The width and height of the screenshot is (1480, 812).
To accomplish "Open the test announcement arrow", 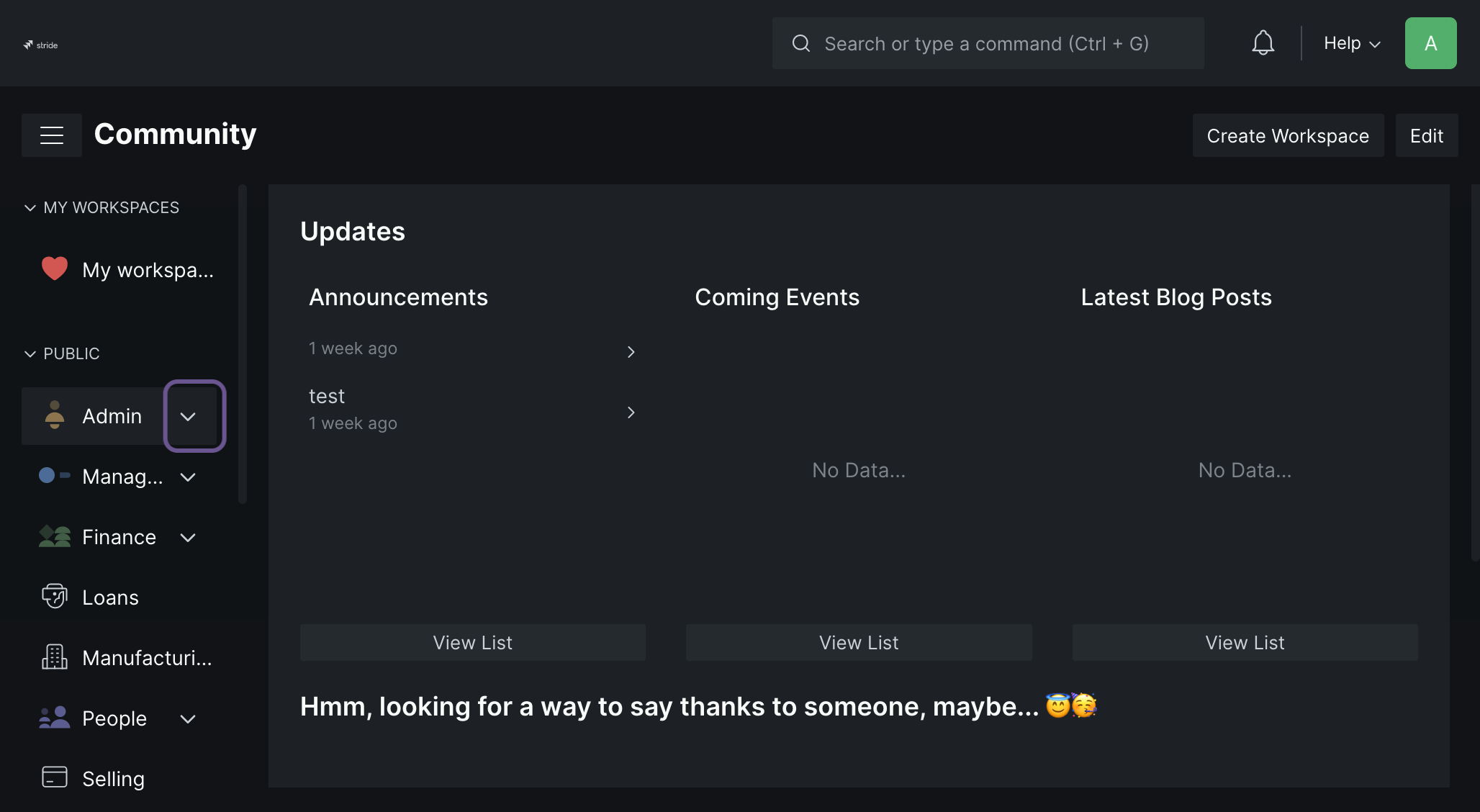I will 631,412.
